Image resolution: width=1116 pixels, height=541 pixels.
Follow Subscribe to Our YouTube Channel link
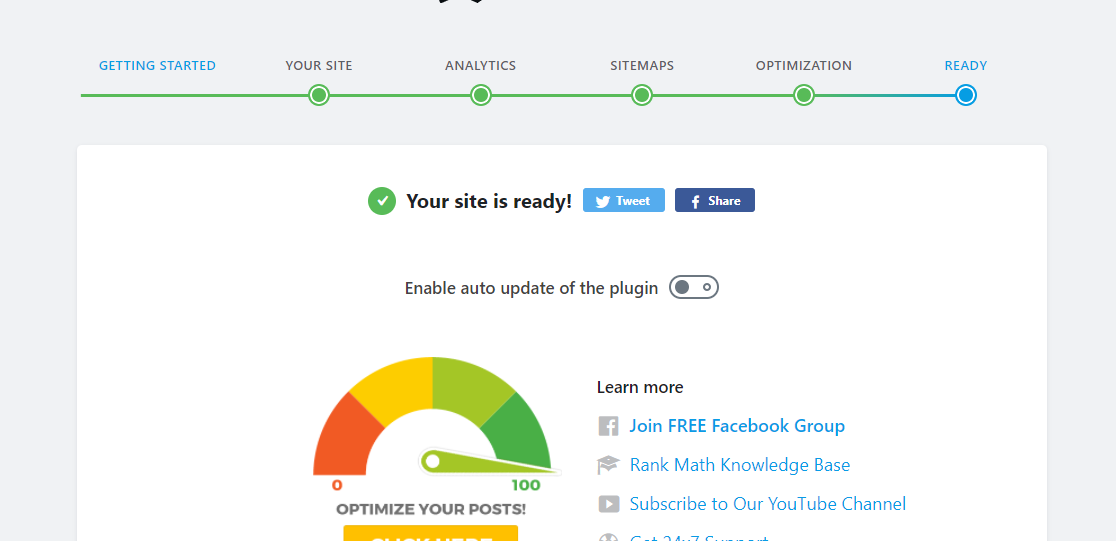point(768,504)
